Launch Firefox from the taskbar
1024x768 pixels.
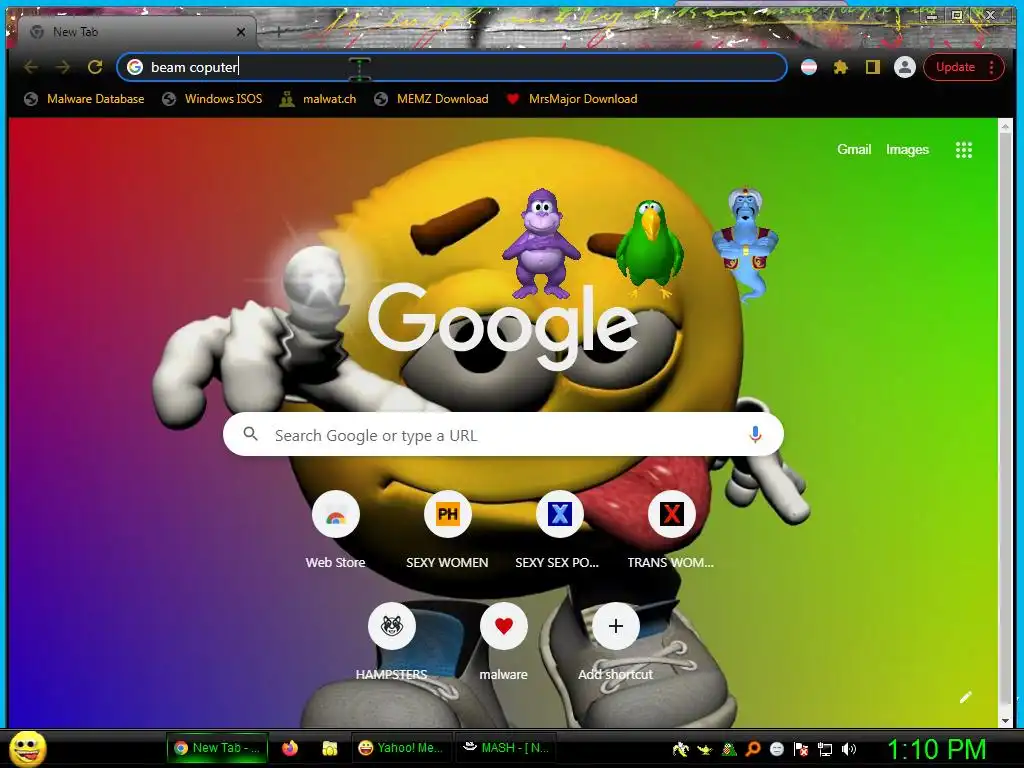pyautogui.click(x=290, y=748)
